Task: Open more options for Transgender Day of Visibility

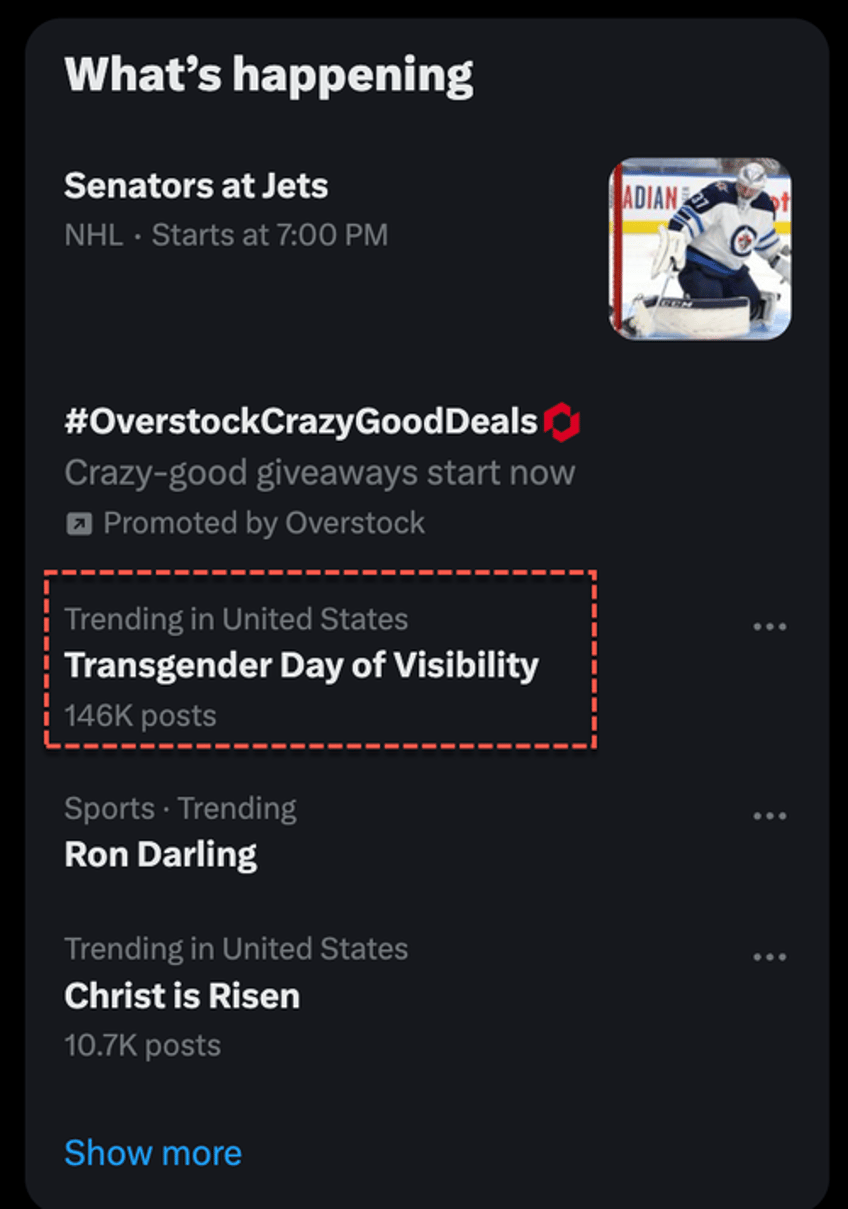Action: pos(769,627)
